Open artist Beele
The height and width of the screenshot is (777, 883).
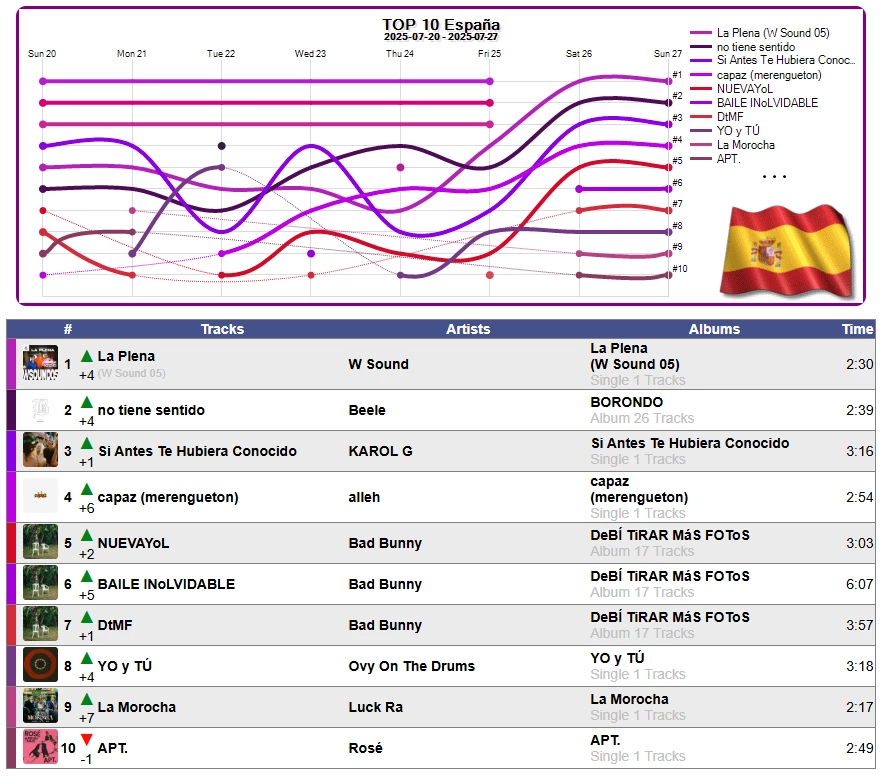point(367,410)
